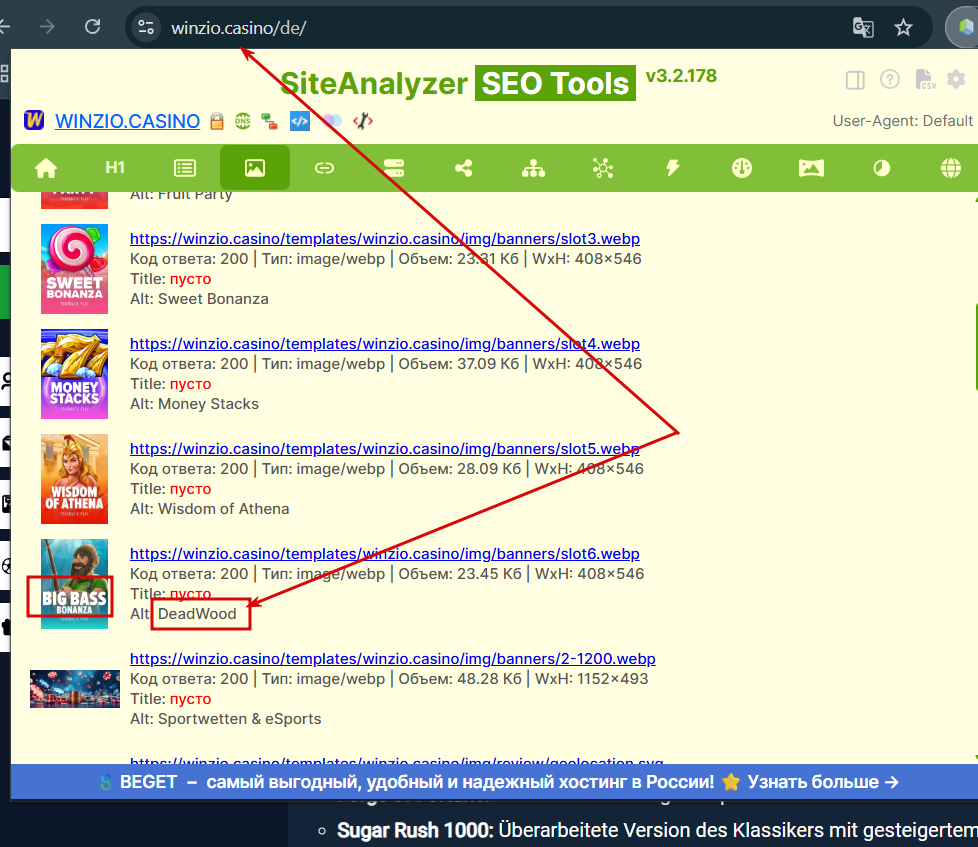The image size is (978, 847).
Task: Click the version label v3.2.178
Action: (x=681, y=76)
